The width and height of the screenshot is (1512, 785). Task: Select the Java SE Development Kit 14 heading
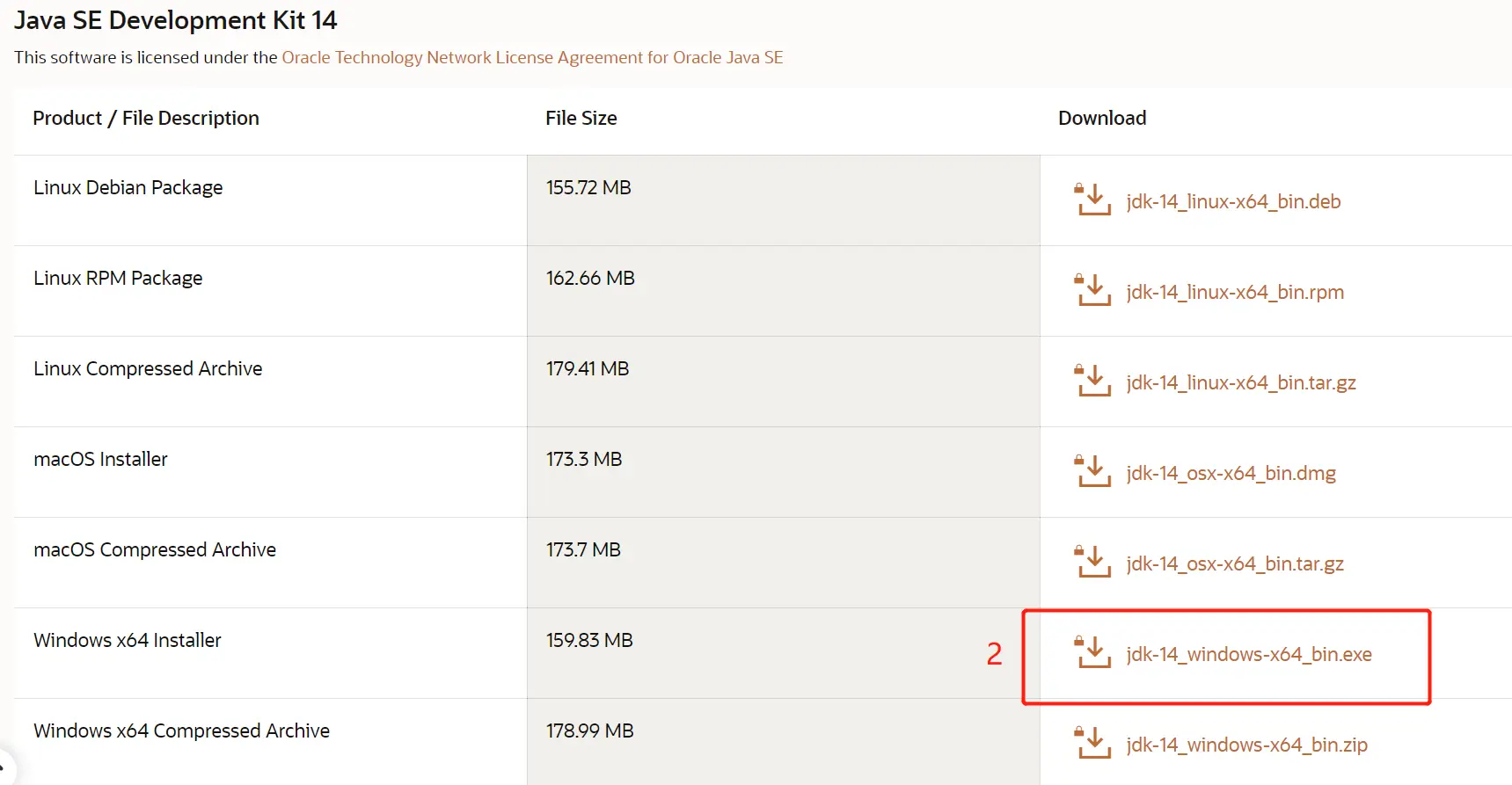point(176,20)
